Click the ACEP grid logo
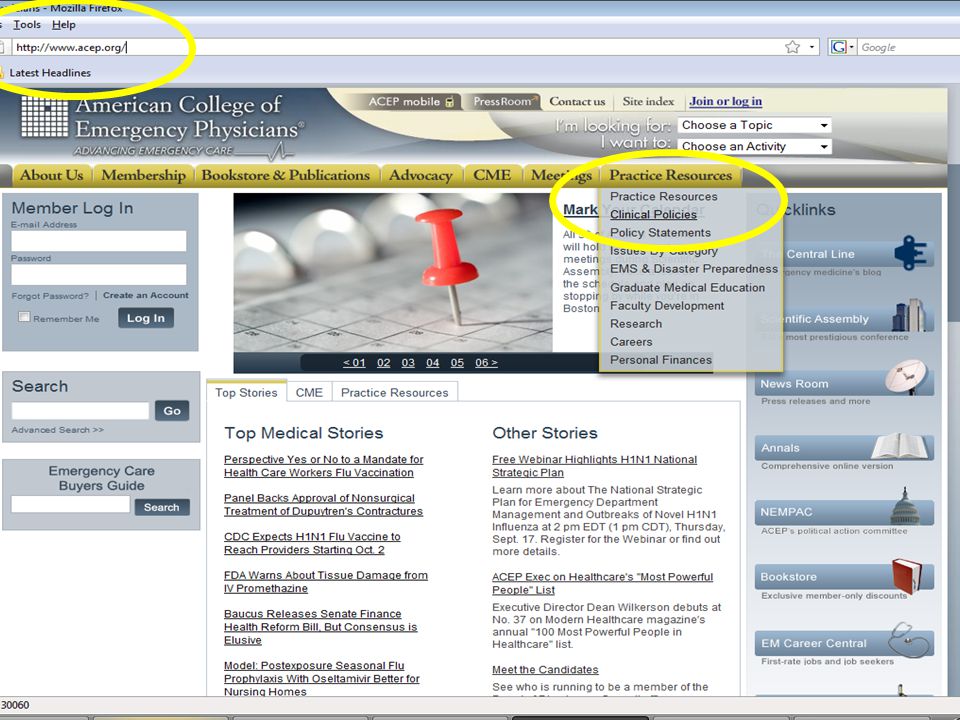 (45, 118)
